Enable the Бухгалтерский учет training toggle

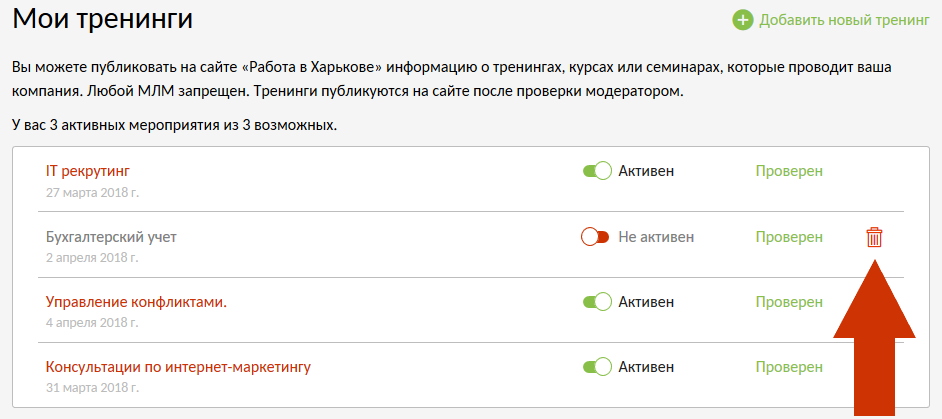[x=595, y=237]
